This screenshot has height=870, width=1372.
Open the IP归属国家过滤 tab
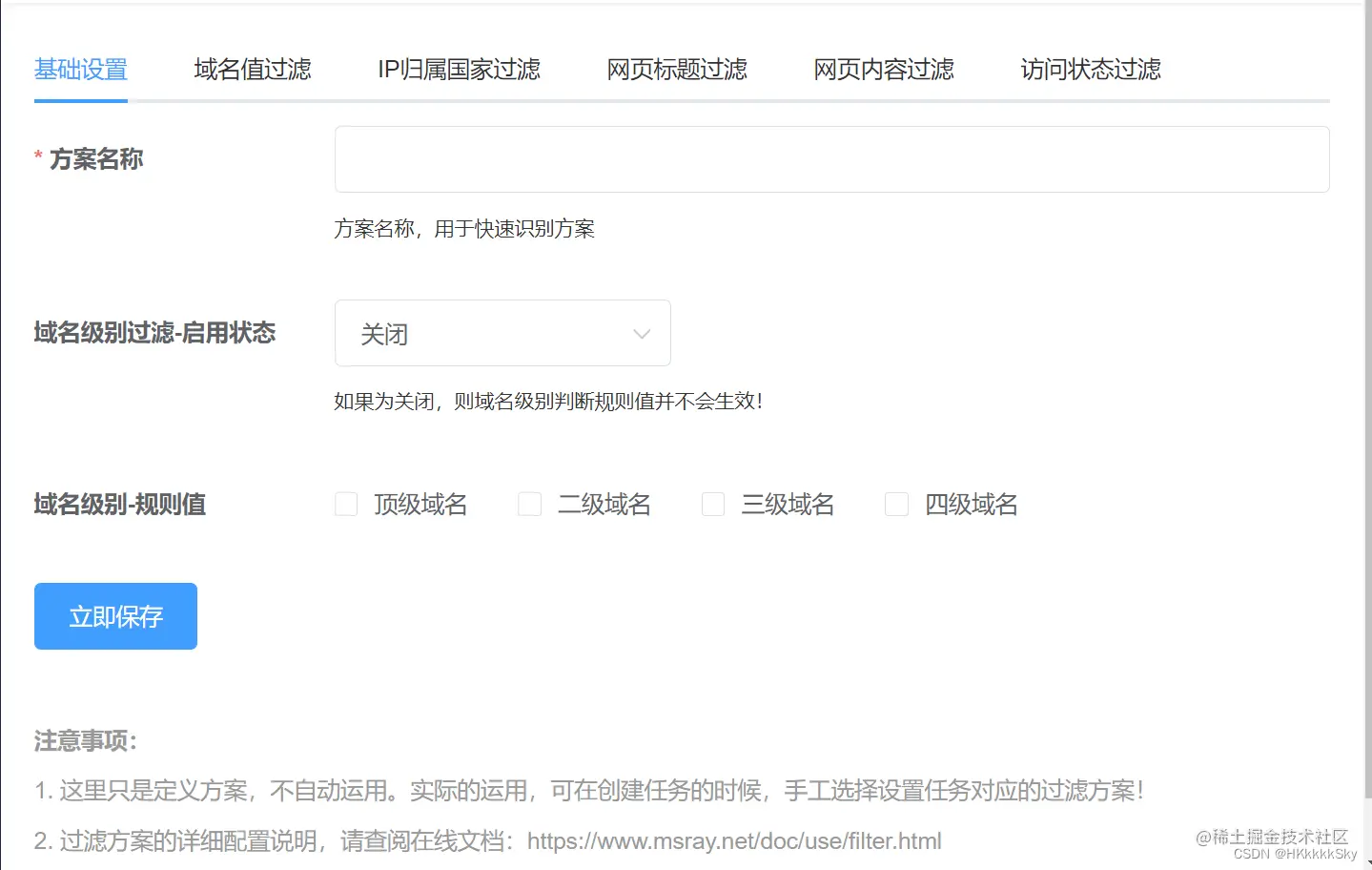point(460,69)
